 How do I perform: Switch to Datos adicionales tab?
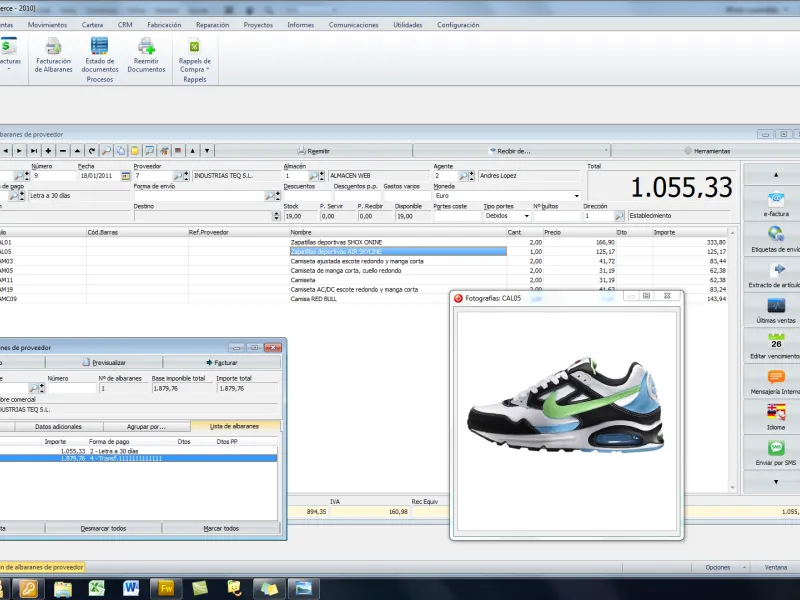58,427
